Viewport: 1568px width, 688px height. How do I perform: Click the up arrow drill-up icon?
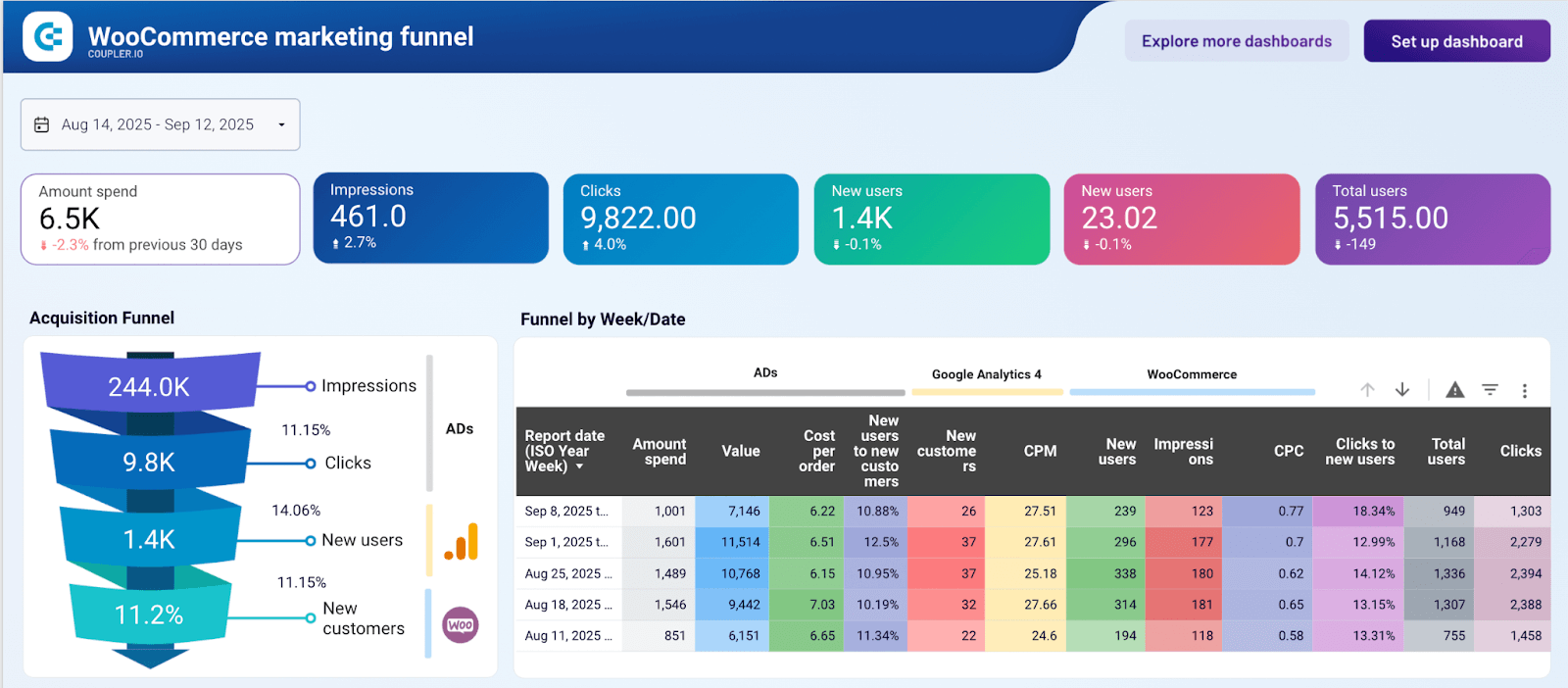(x=1367, y=390)
